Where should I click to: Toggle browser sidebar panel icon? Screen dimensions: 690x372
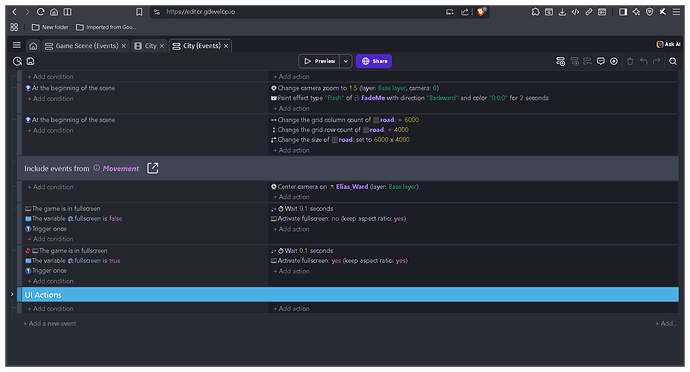pyautogui.click(x=623, y=12)
